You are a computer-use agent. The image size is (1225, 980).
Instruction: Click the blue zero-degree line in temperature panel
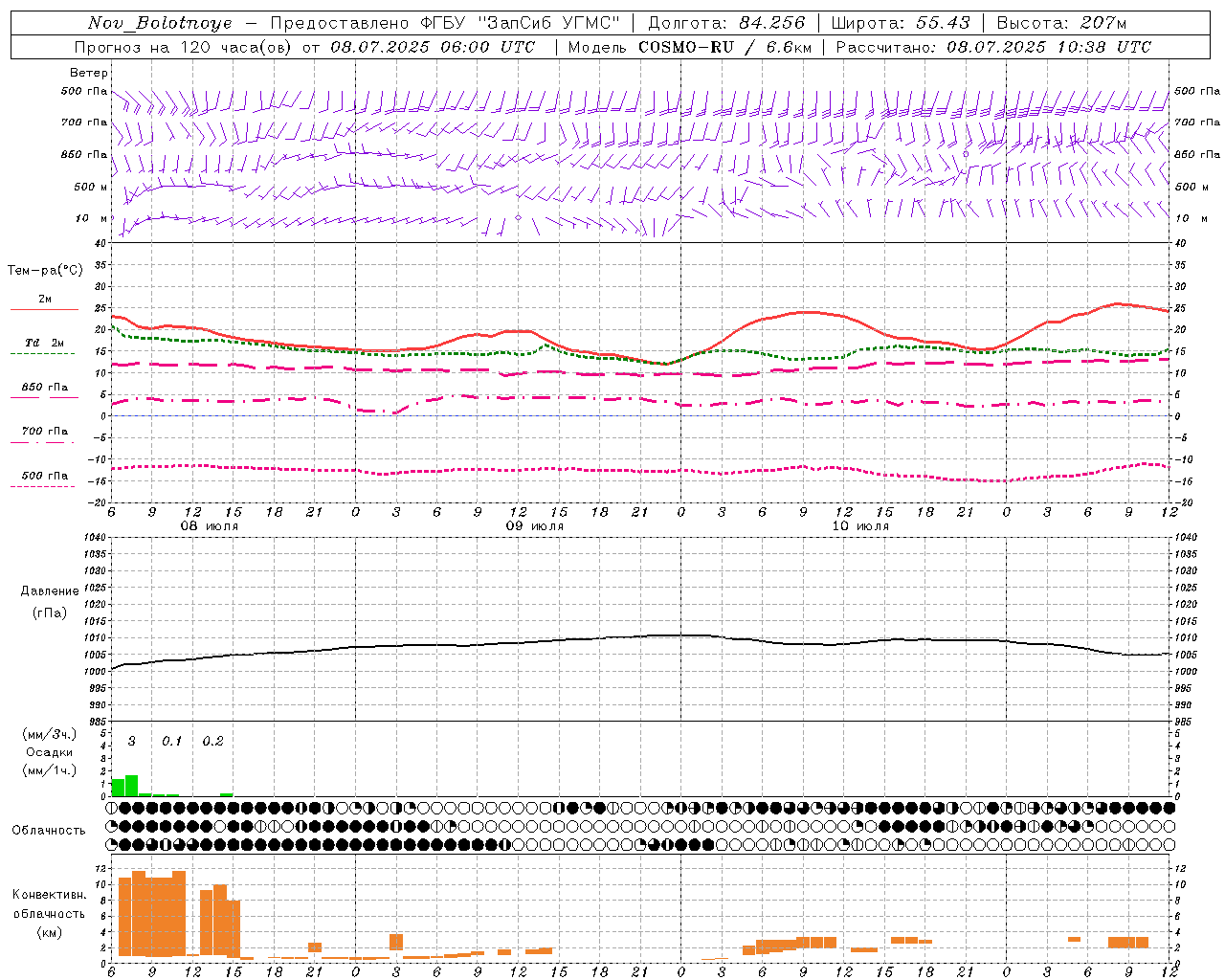tap(640, 415)
